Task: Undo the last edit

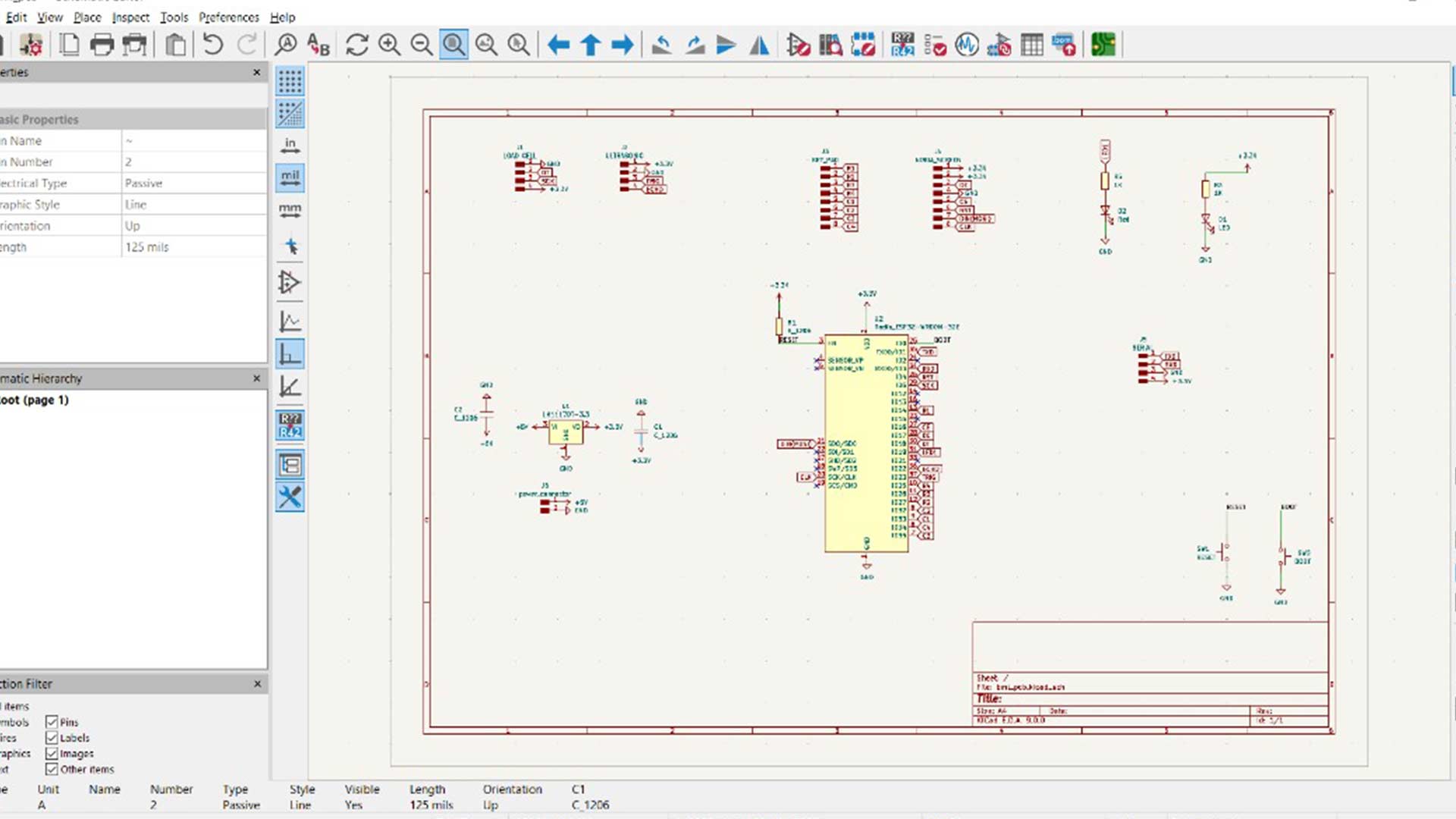Action: [213, 45]
